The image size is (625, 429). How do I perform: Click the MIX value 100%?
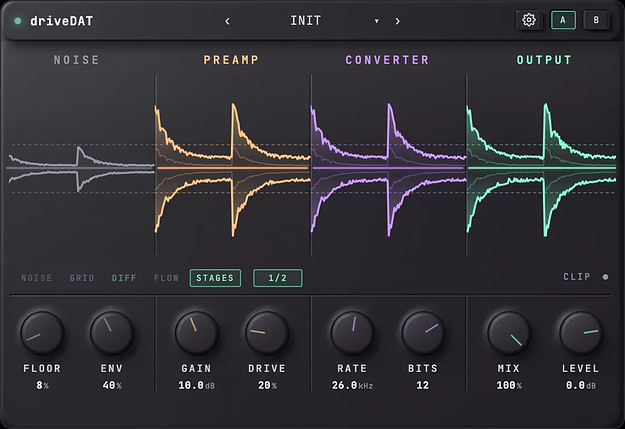pyautogui.click(x=509, y=386)
